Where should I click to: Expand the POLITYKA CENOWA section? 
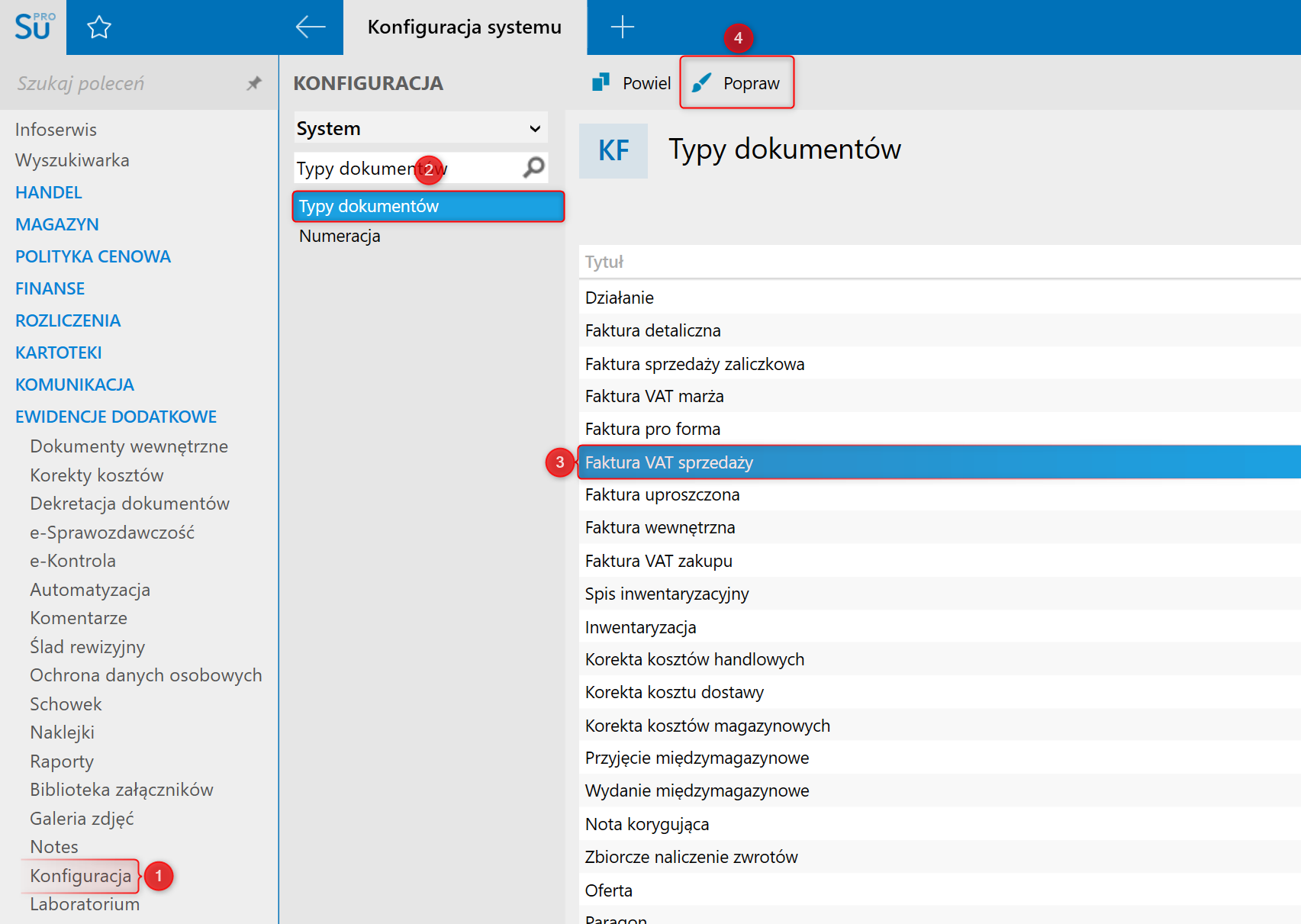93,256
